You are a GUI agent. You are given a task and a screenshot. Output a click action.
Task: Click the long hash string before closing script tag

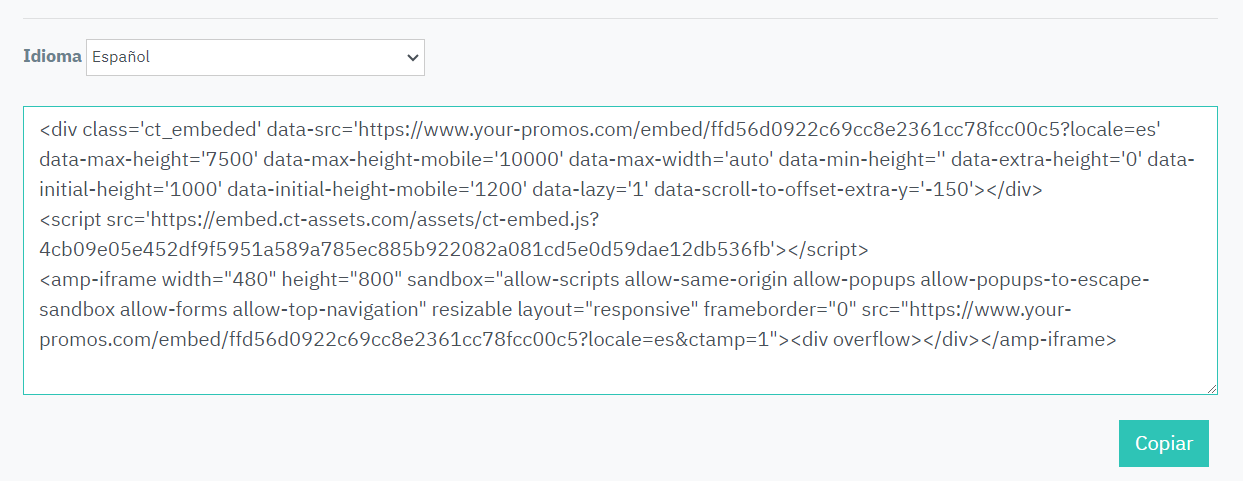coord(407,249)
